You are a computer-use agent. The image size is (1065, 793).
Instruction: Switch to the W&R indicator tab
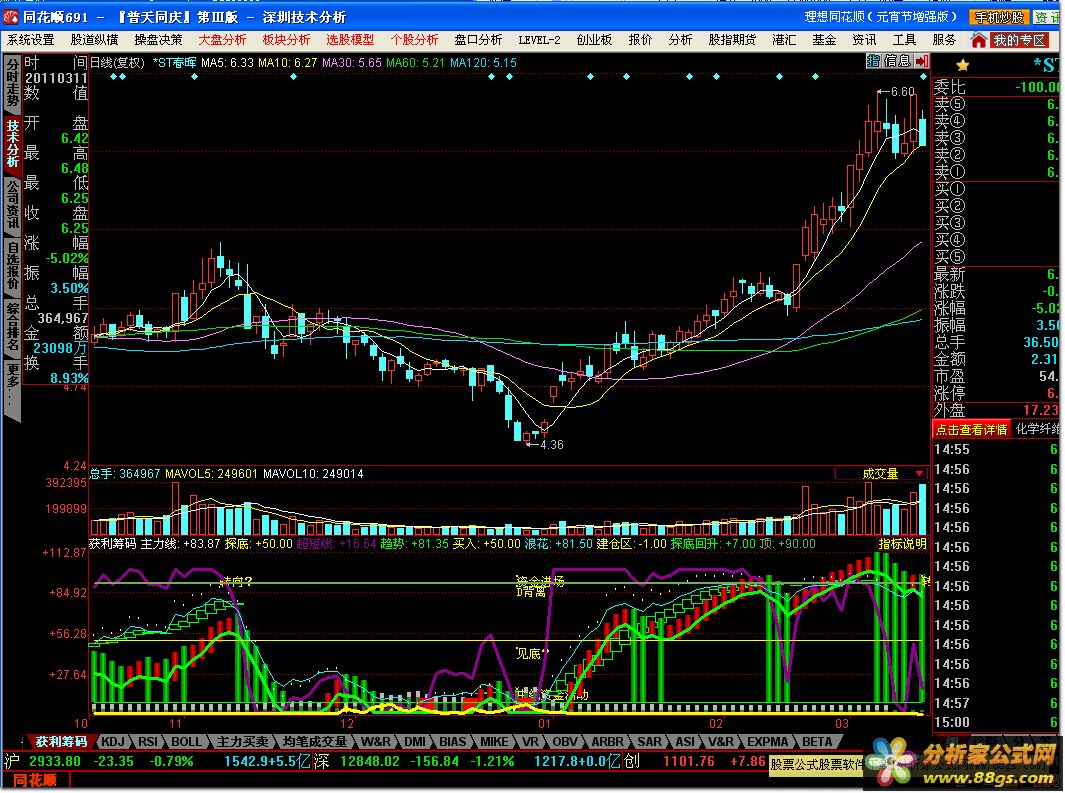376,741
